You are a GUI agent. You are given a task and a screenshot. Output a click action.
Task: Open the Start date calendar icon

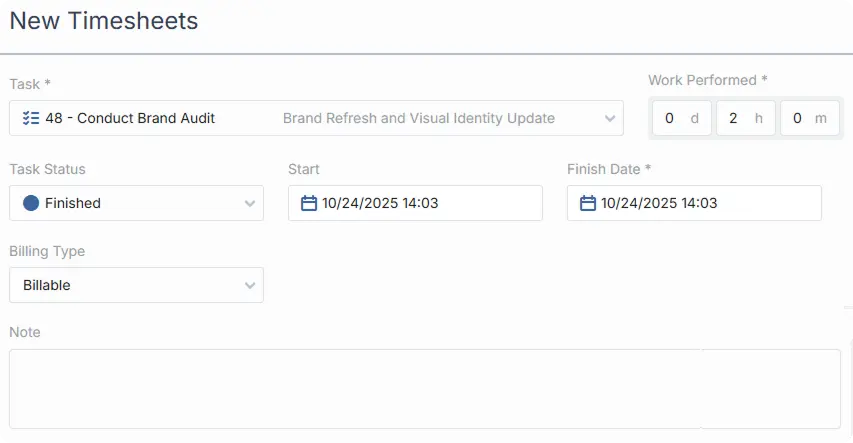(309, 203)
